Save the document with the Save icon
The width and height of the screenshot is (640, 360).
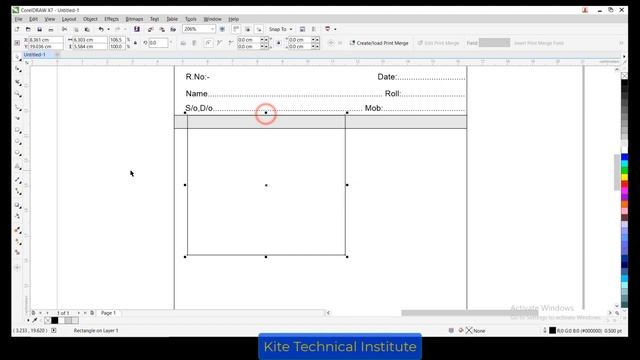pos(40,29)
